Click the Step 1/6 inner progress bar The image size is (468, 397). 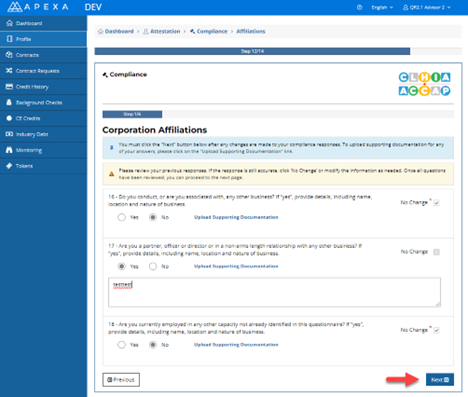coord(132,114)
